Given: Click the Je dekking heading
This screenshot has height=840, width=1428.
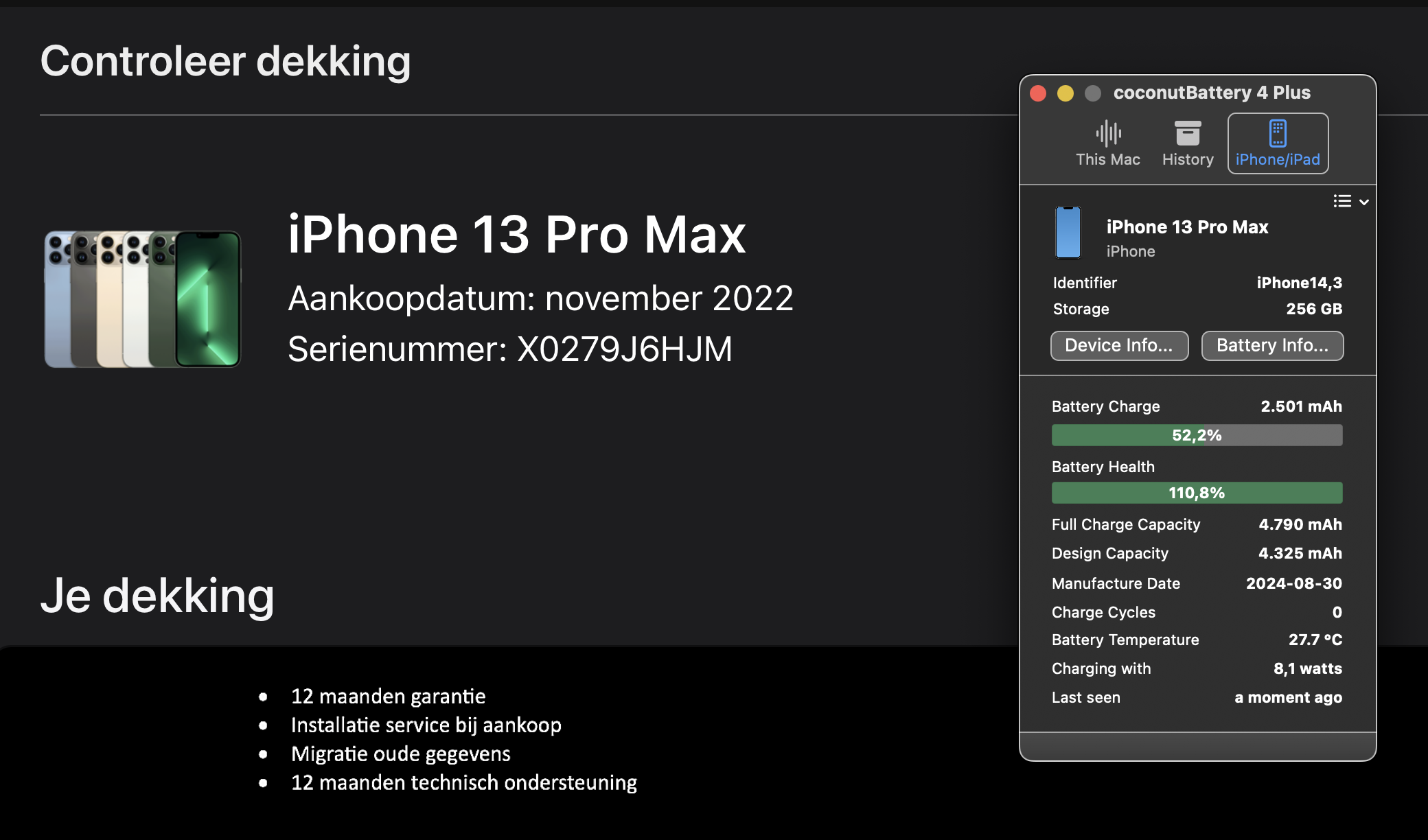Looking at the screenshot, I should (x=157, y=596).
